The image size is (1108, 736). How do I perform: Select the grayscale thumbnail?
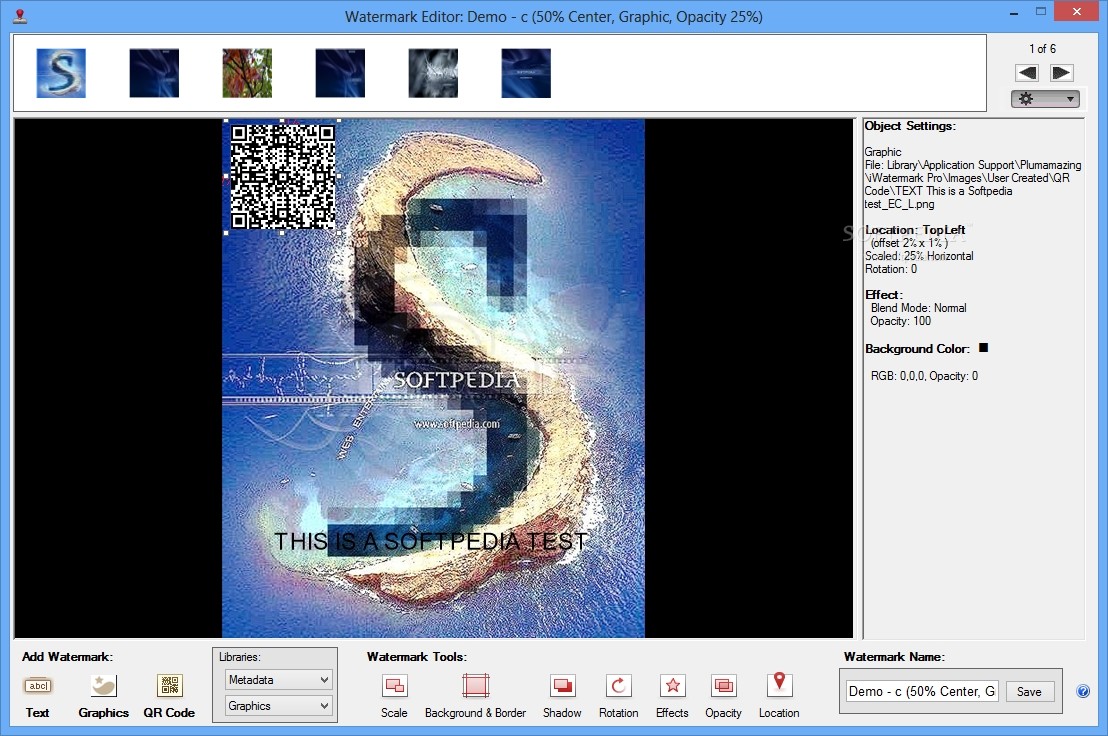pos(433,73)
